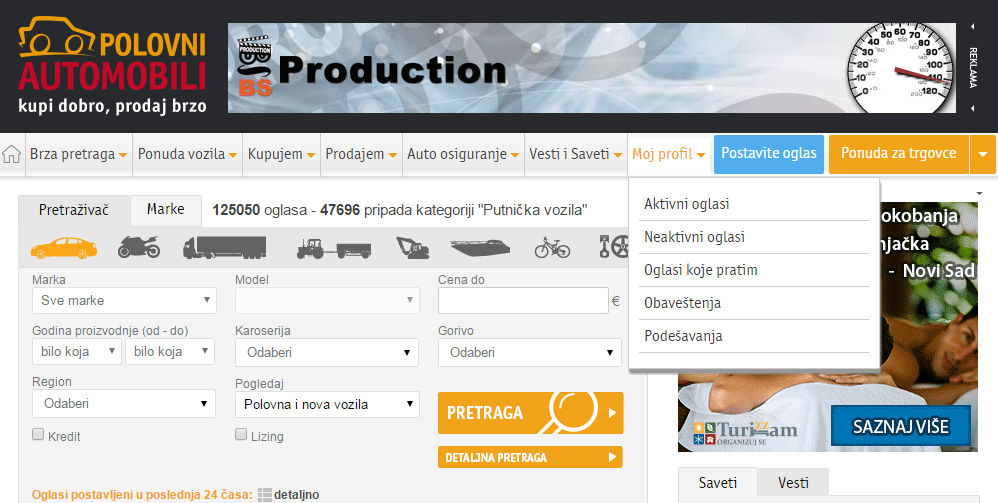Select the boat category icon
Viewport: 998px width, 503px height.
[x=481, y=248]
